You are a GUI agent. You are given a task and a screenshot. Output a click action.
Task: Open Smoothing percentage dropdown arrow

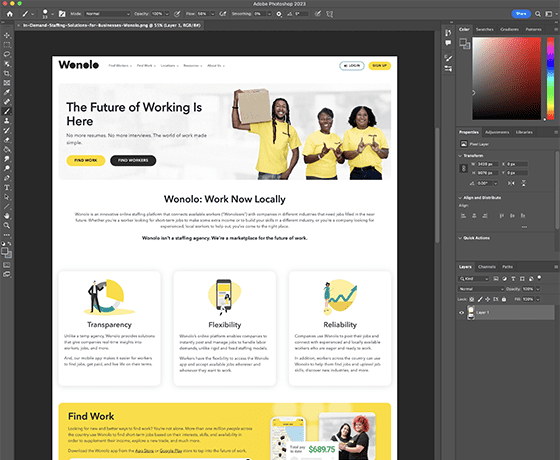click(x=269, y=14)
